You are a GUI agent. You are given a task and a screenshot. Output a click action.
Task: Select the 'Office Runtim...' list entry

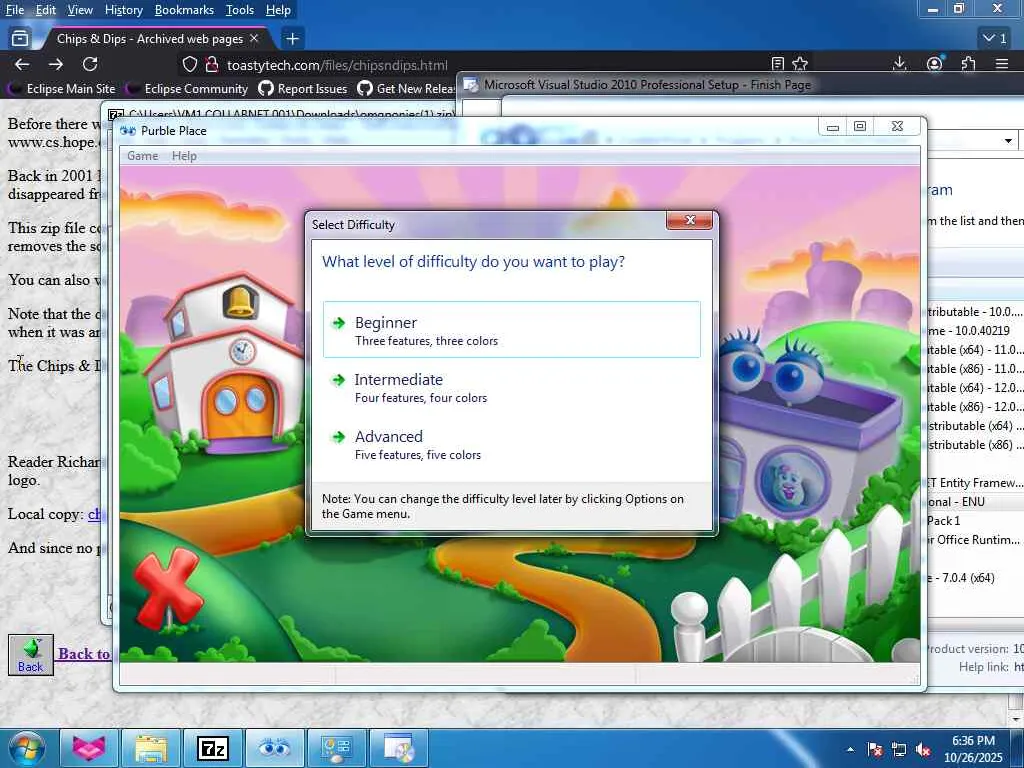click(x=974, y=540)
